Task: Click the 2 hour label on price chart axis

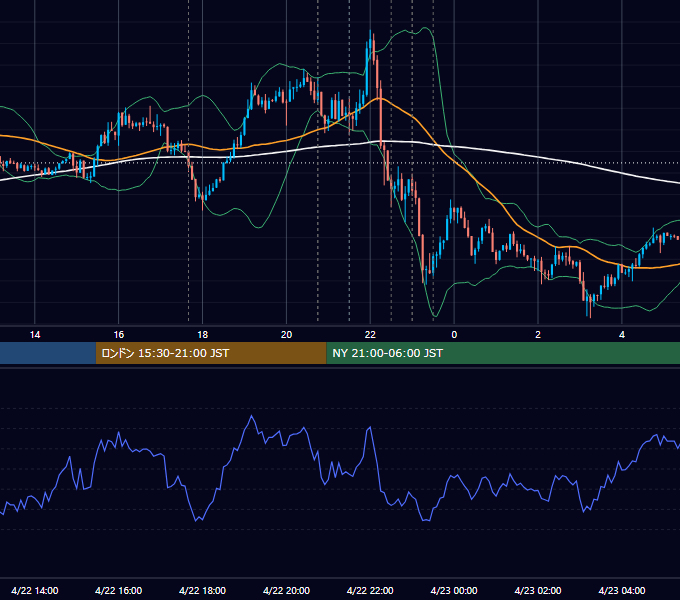Action: 538,335
